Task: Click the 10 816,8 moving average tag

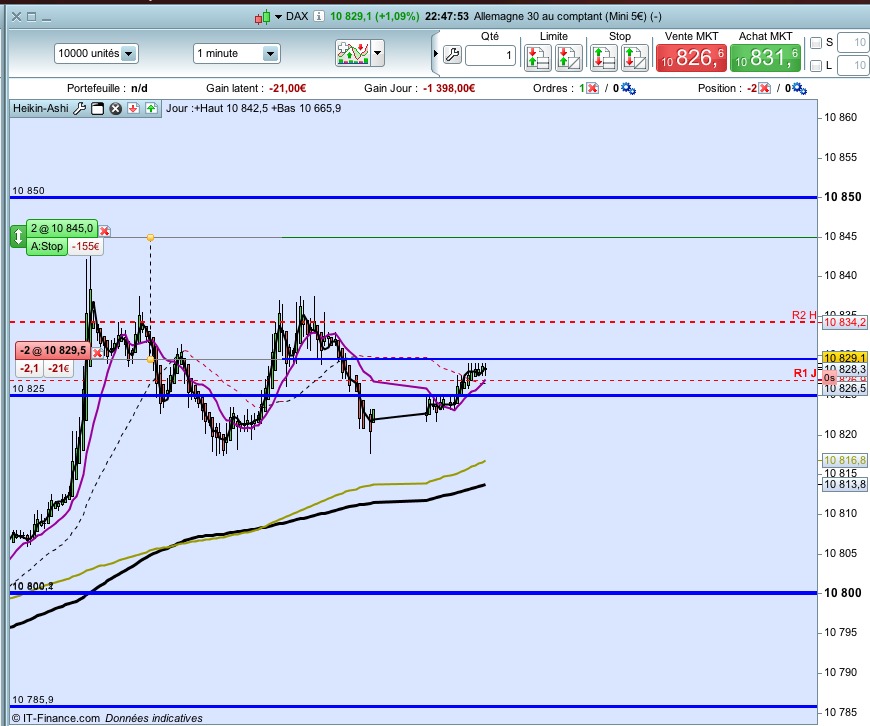Action: click(844, 460)
